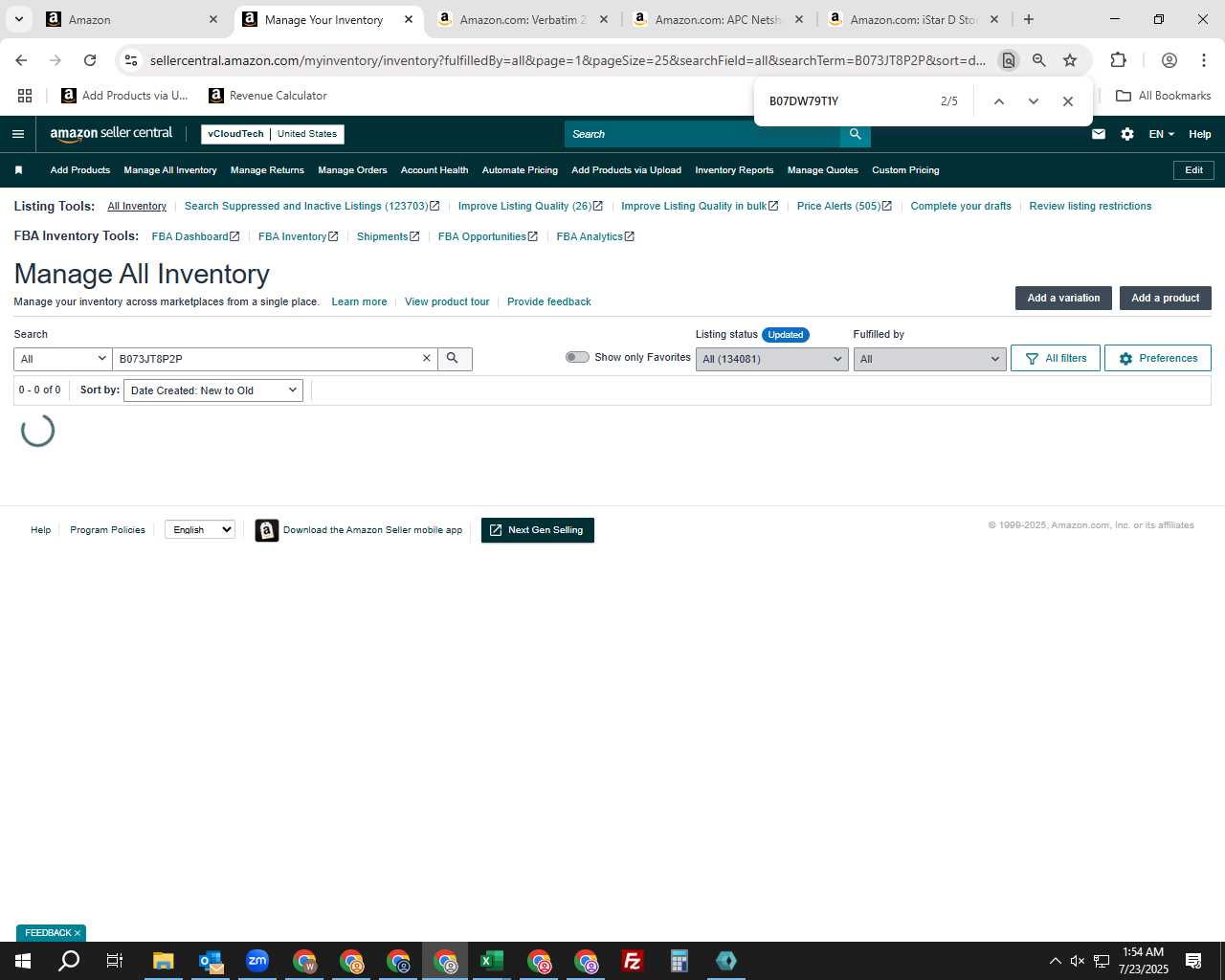Screen dimensions: 1225x980
Task: Toggle Show only Favorites switch
Action: pos(577,357)
